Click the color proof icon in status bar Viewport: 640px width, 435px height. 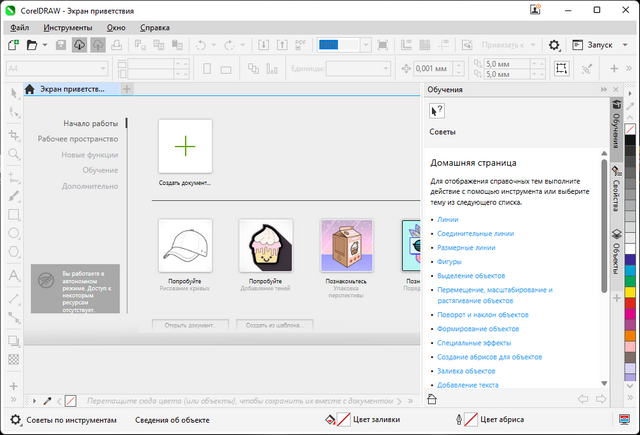[x=624, y=419]
